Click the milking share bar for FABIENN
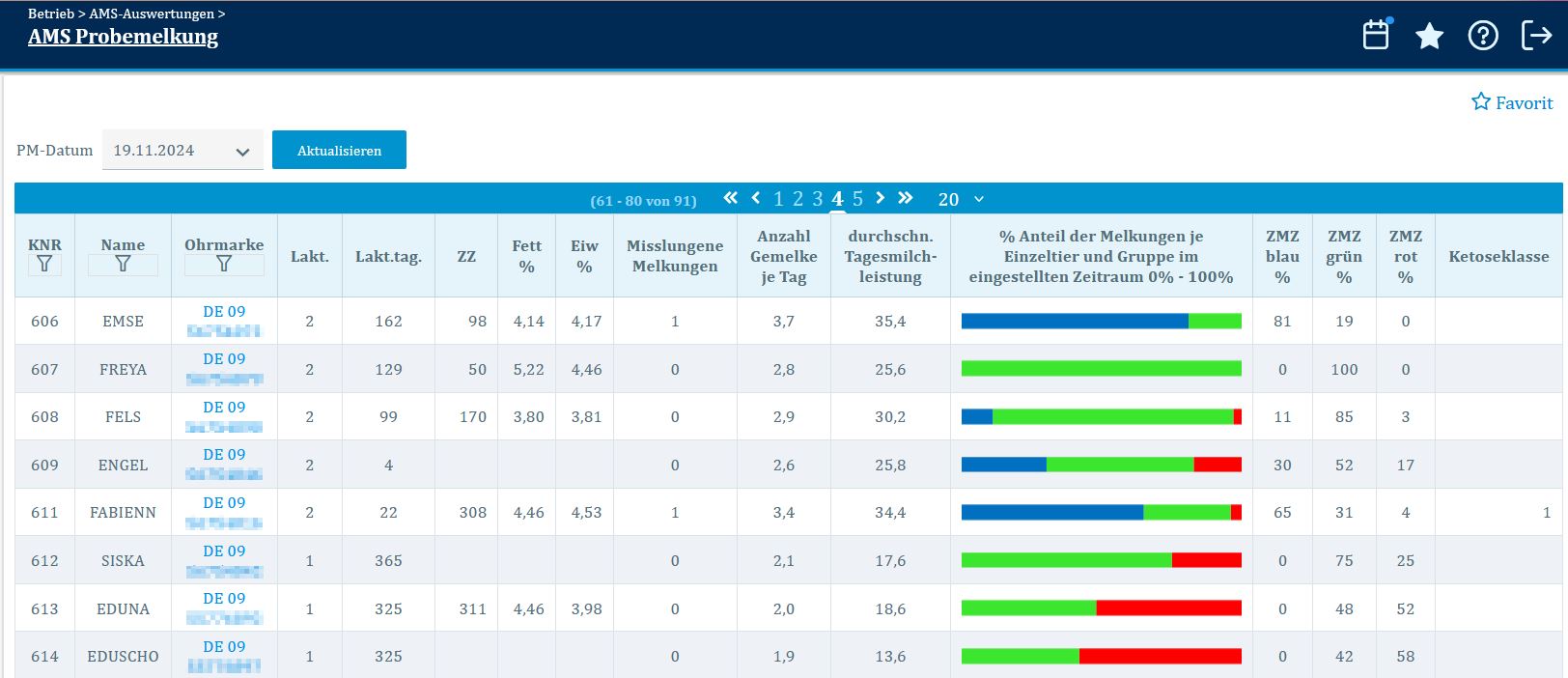Viewport: 1568px width, 678px height. [x=1101, y=513]
